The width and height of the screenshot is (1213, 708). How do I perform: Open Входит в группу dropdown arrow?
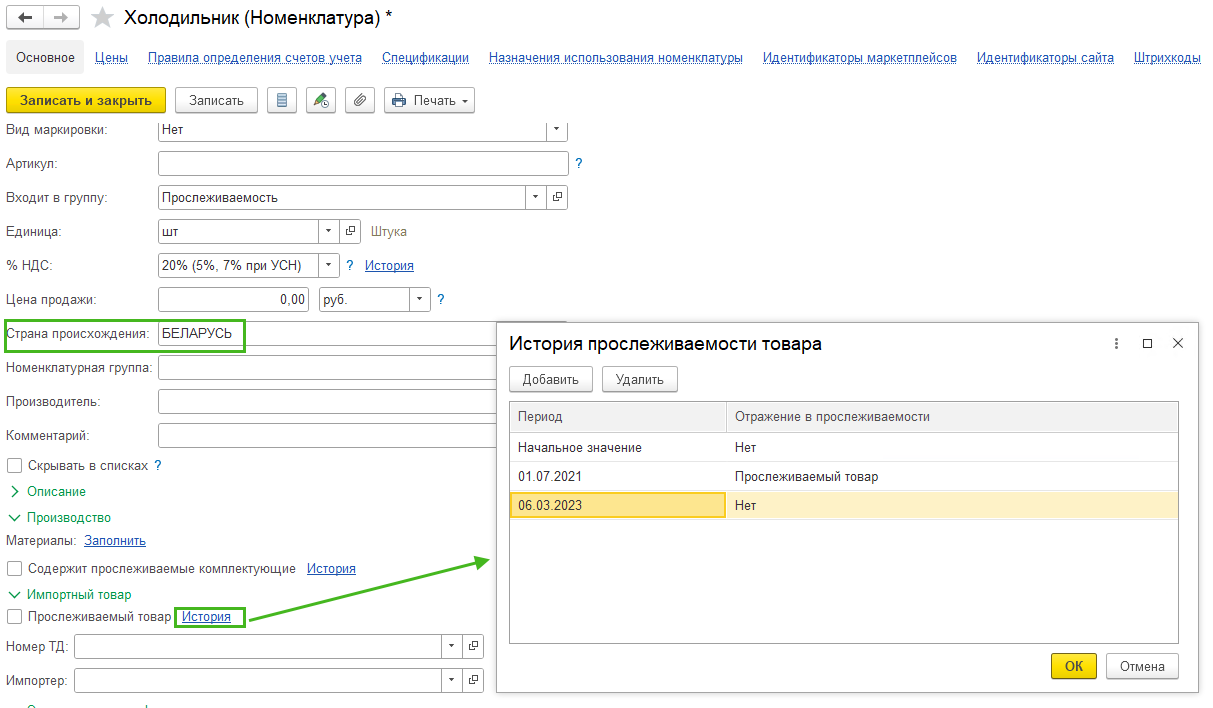pyautogui.click(x=538, y=197)
